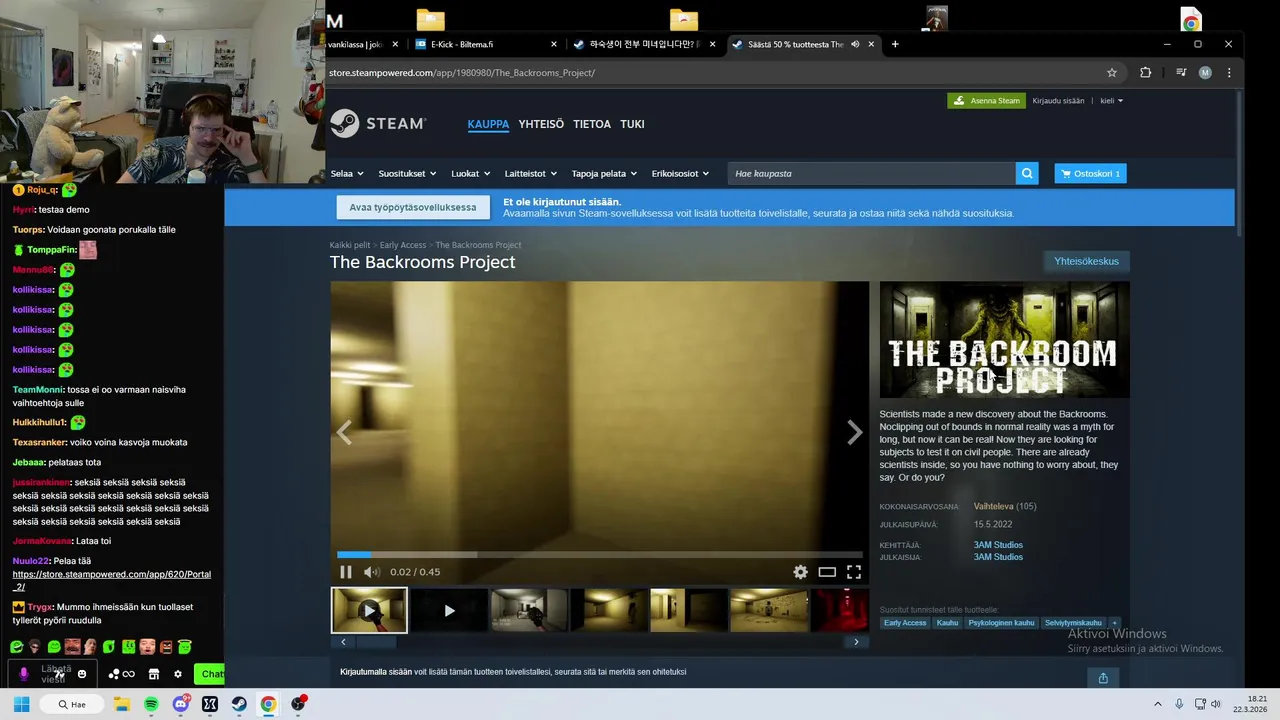1280x720 pixels.
Task: Enter fullscreen for the trailer video
Action: coord(854,572)
